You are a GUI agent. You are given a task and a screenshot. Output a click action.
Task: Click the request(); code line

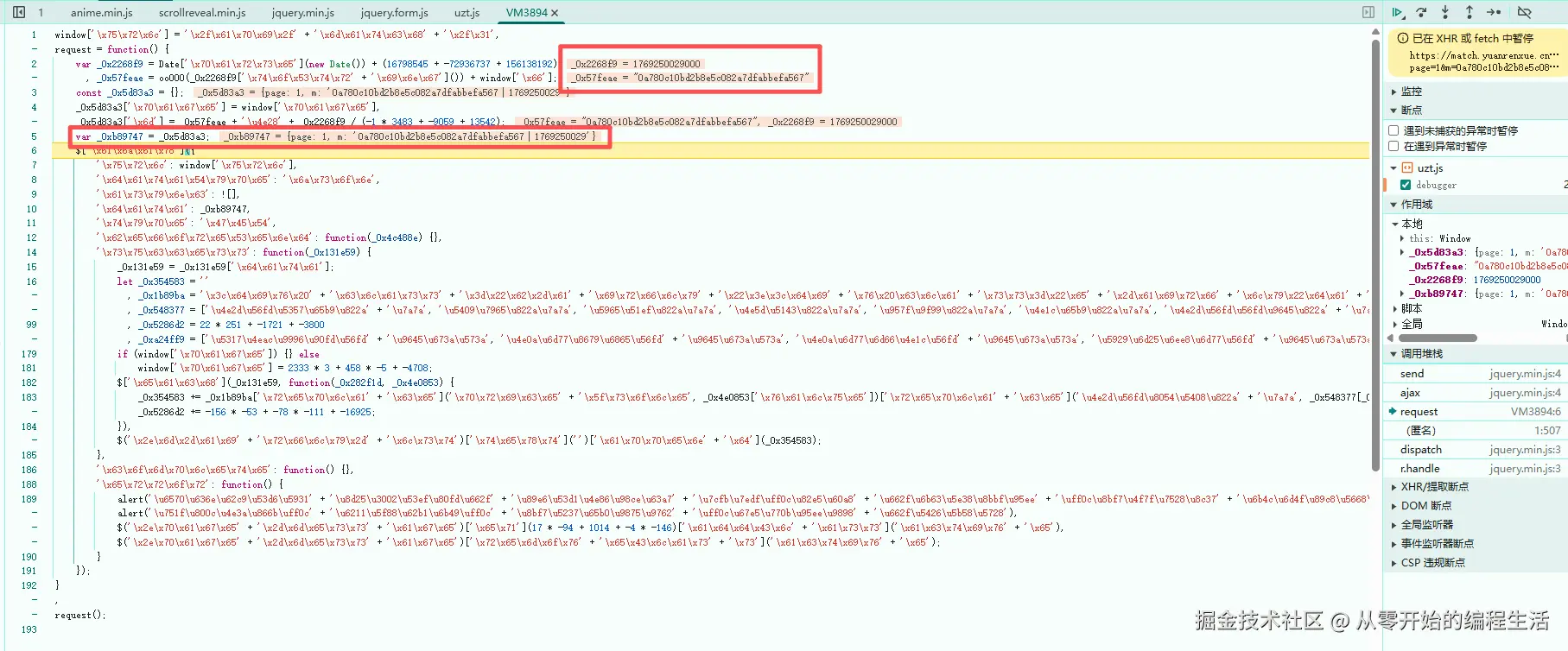click(79, 615)
